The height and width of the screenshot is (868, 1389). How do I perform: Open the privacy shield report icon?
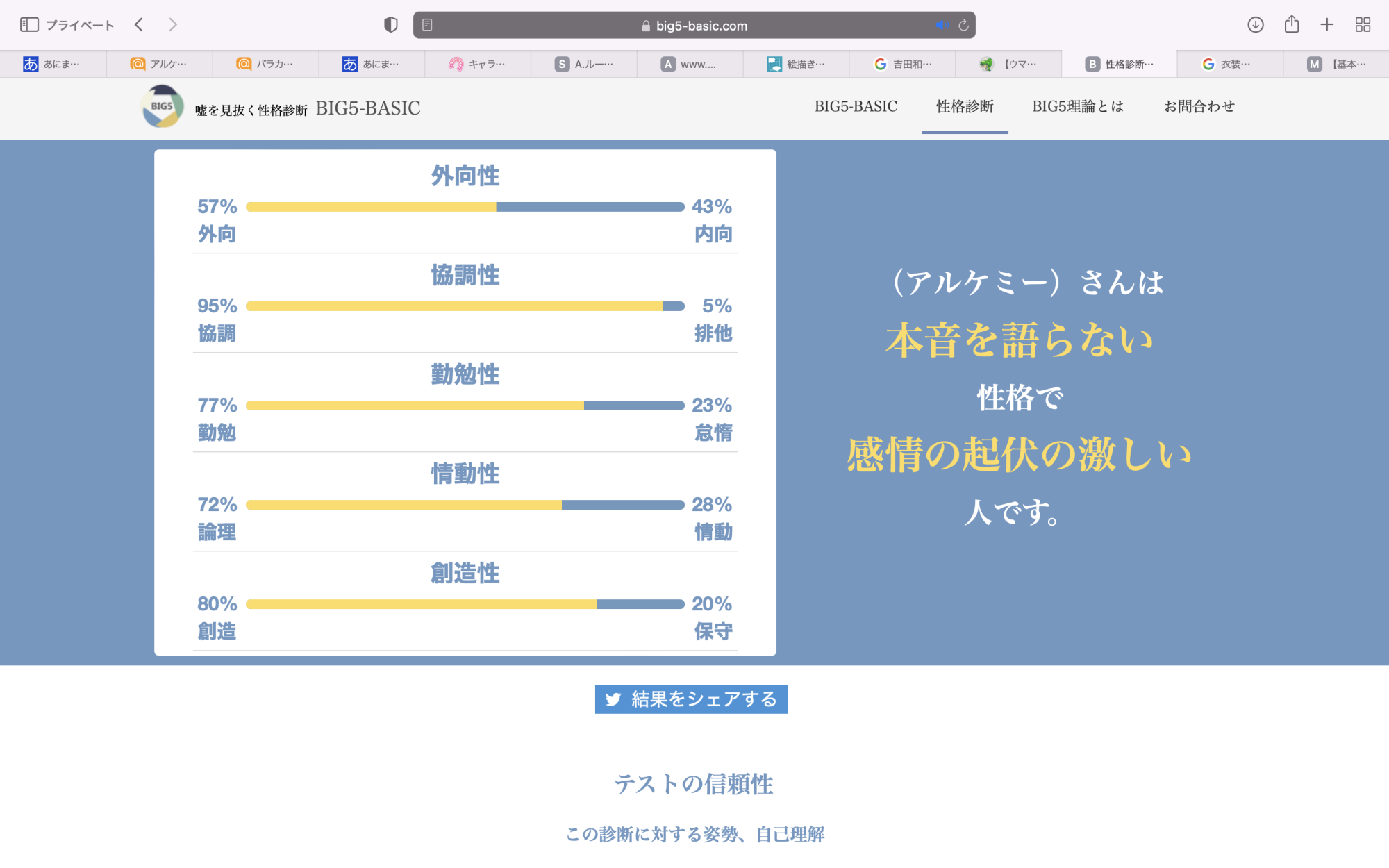tap(391, 25)
